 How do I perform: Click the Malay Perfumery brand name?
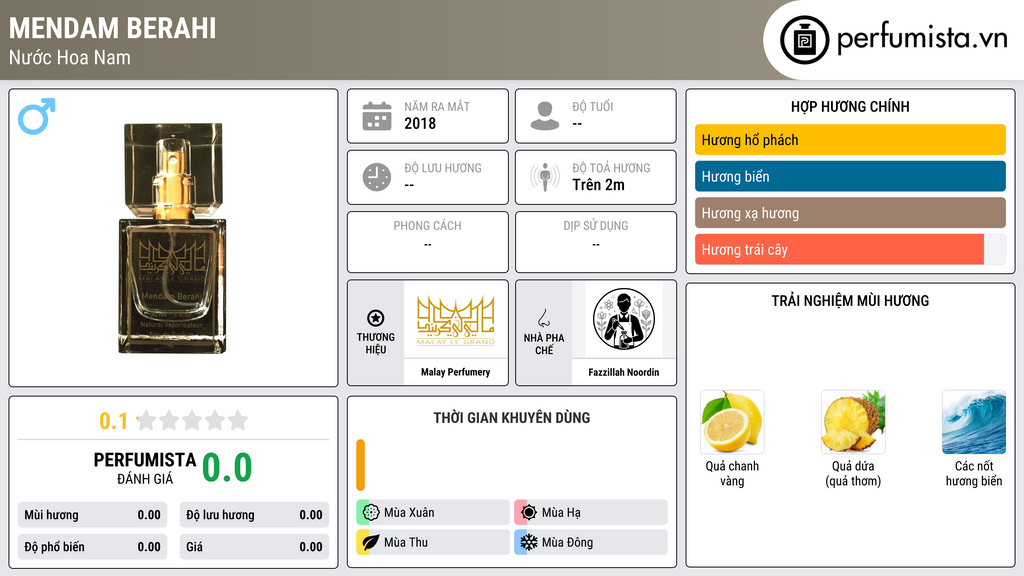coord(455,372)
